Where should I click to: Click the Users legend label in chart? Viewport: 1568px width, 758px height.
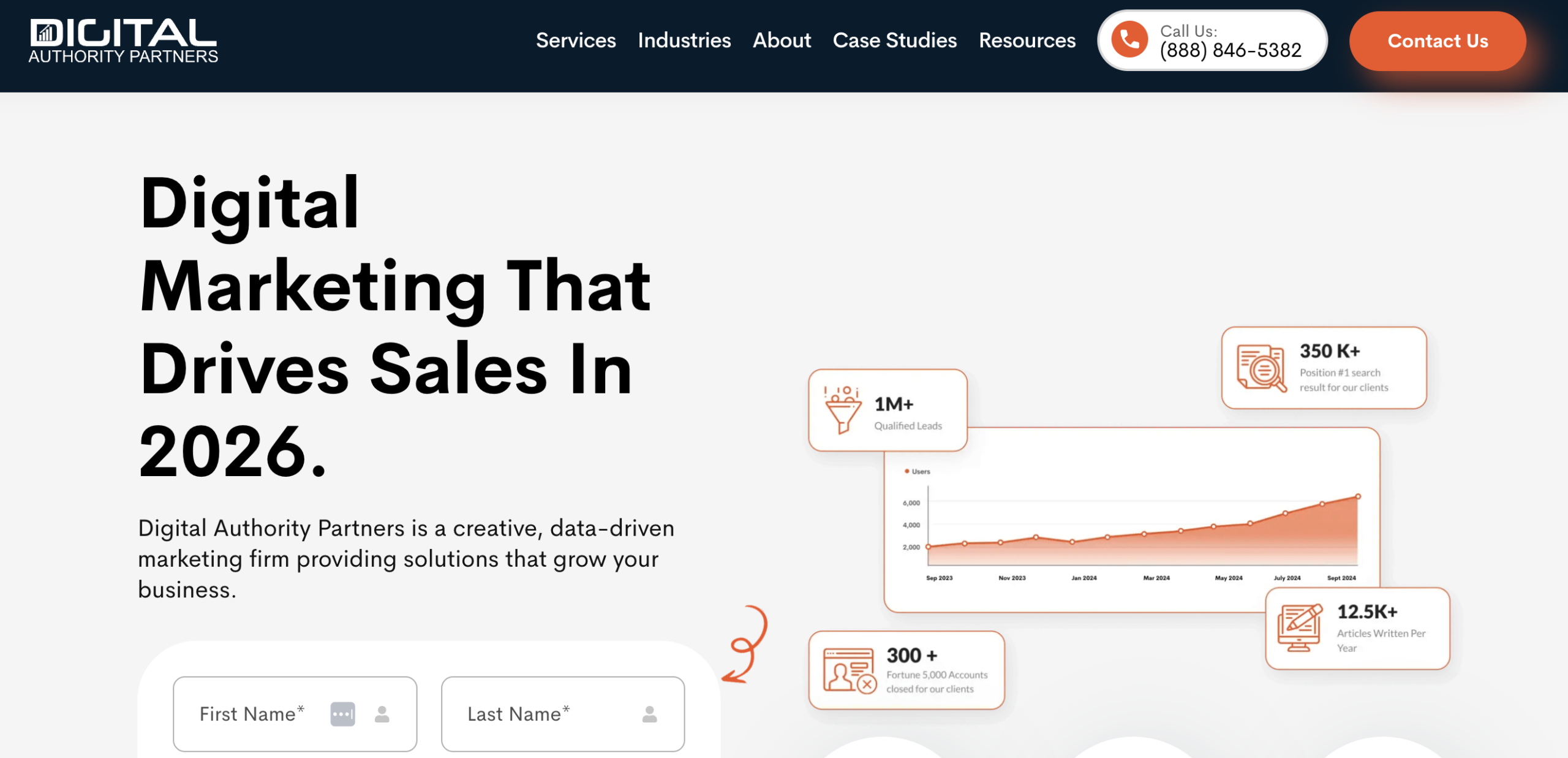(x=920, y=471)
